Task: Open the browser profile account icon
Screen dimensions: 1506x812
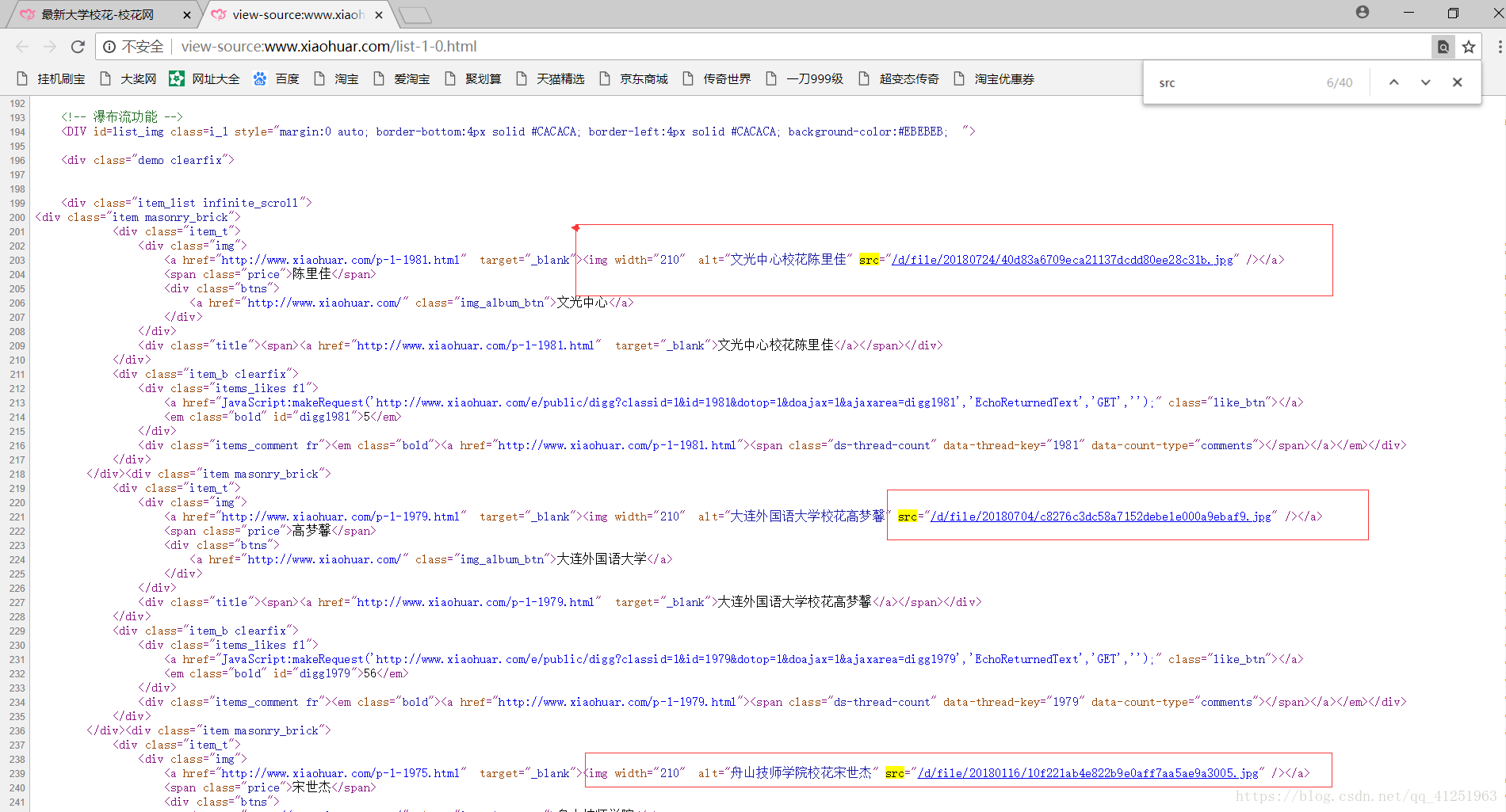Action: click(x=1362, y=13)
